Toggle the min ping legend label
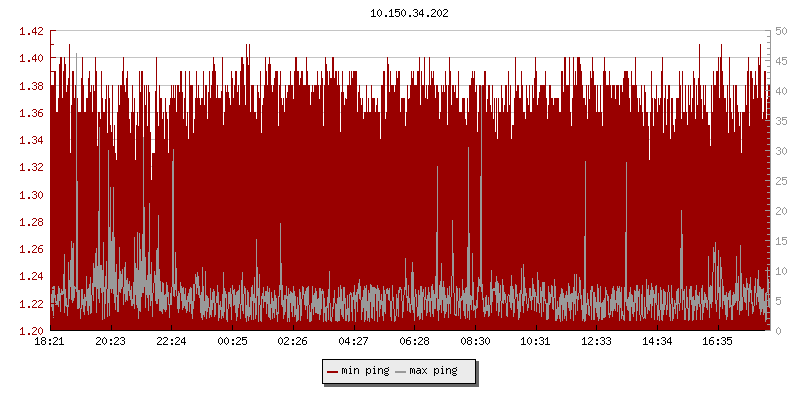The image size is (800, 400). pyautogui.click(x=364, y=371)
